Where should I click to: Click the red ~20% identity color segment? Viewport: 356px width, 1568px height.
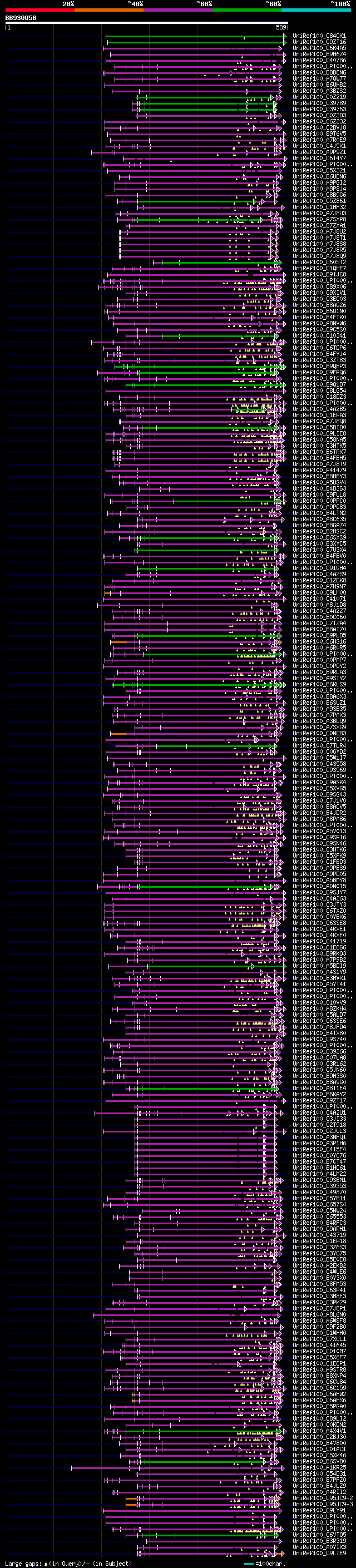[39, 10]
